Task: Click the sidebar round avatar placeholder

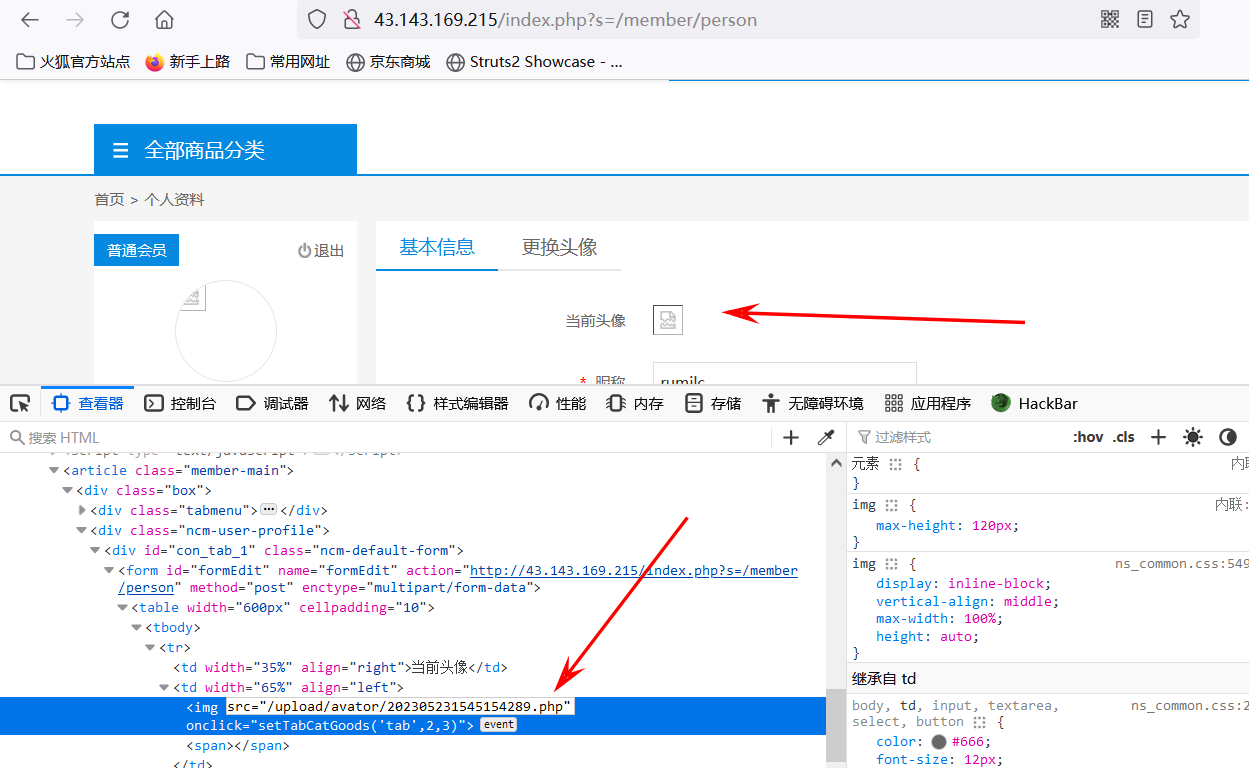Action: click(x=225, y=331)
